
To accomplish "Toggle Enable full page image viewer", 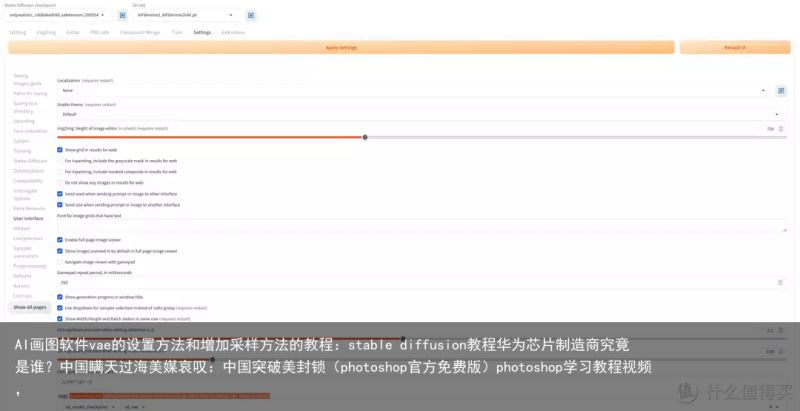I will (60, 240).
